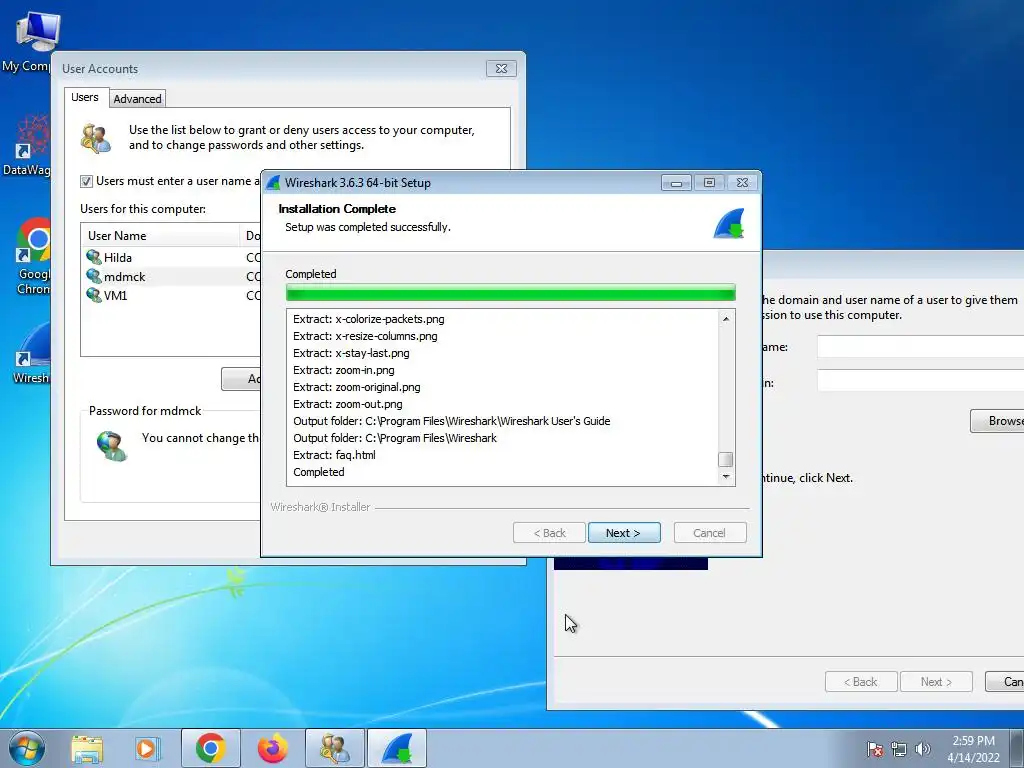Viewport: 1024px width, 768px height.
Task: Click the install log scroll up arrow
Action: [726, 319]
